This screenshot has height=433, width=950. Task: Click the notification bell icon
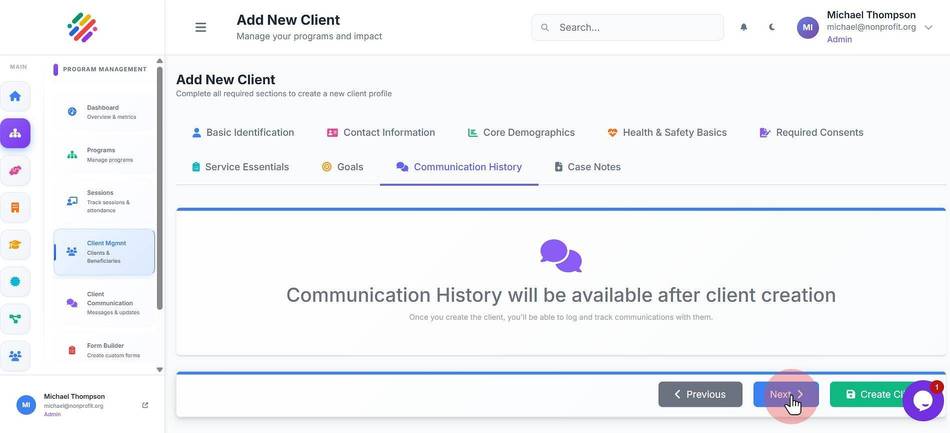point(743,27)
